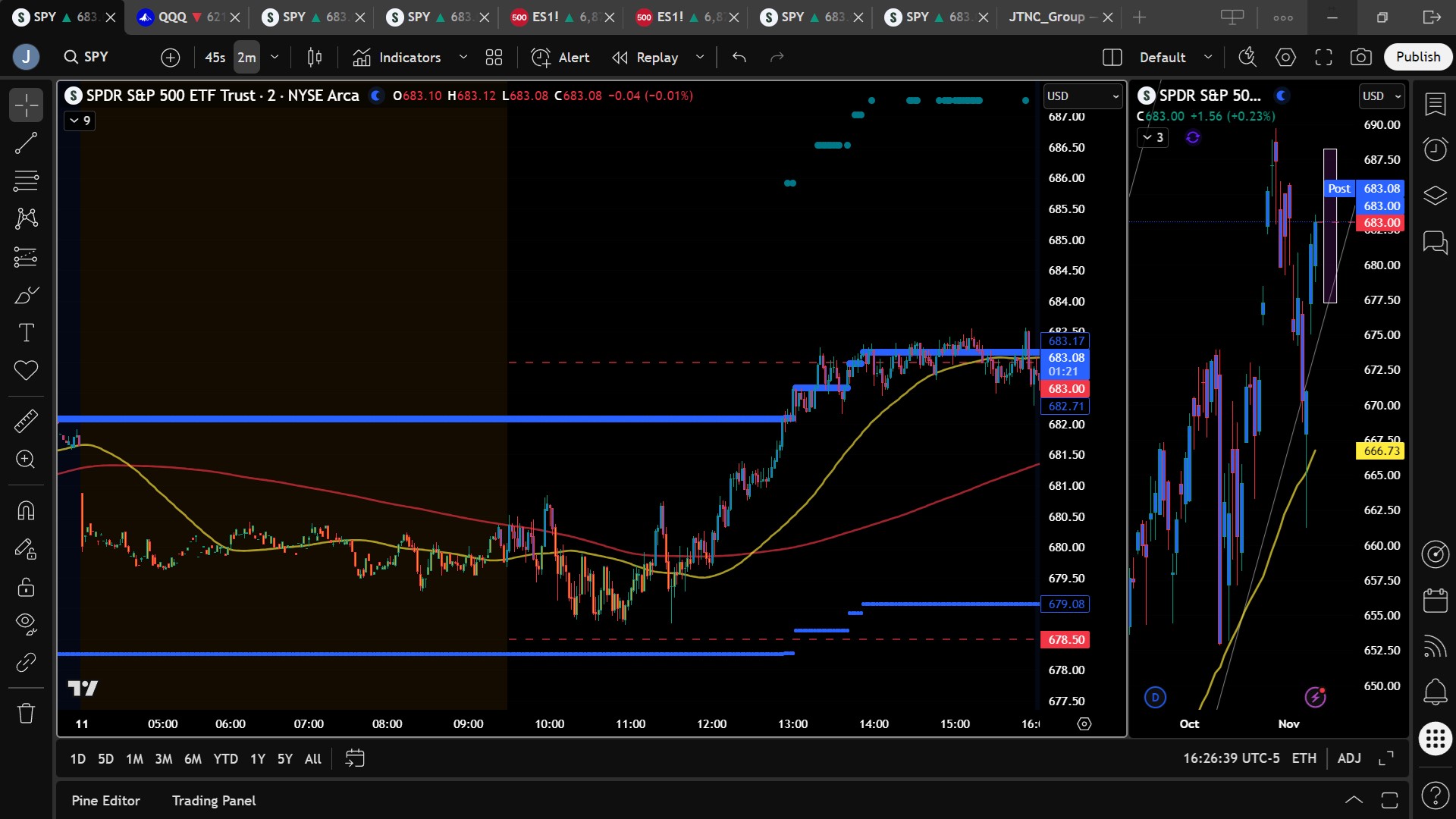Open the measure ruler tool
The height and width of the screenshot is (819, 1456).
coord(26,421)
